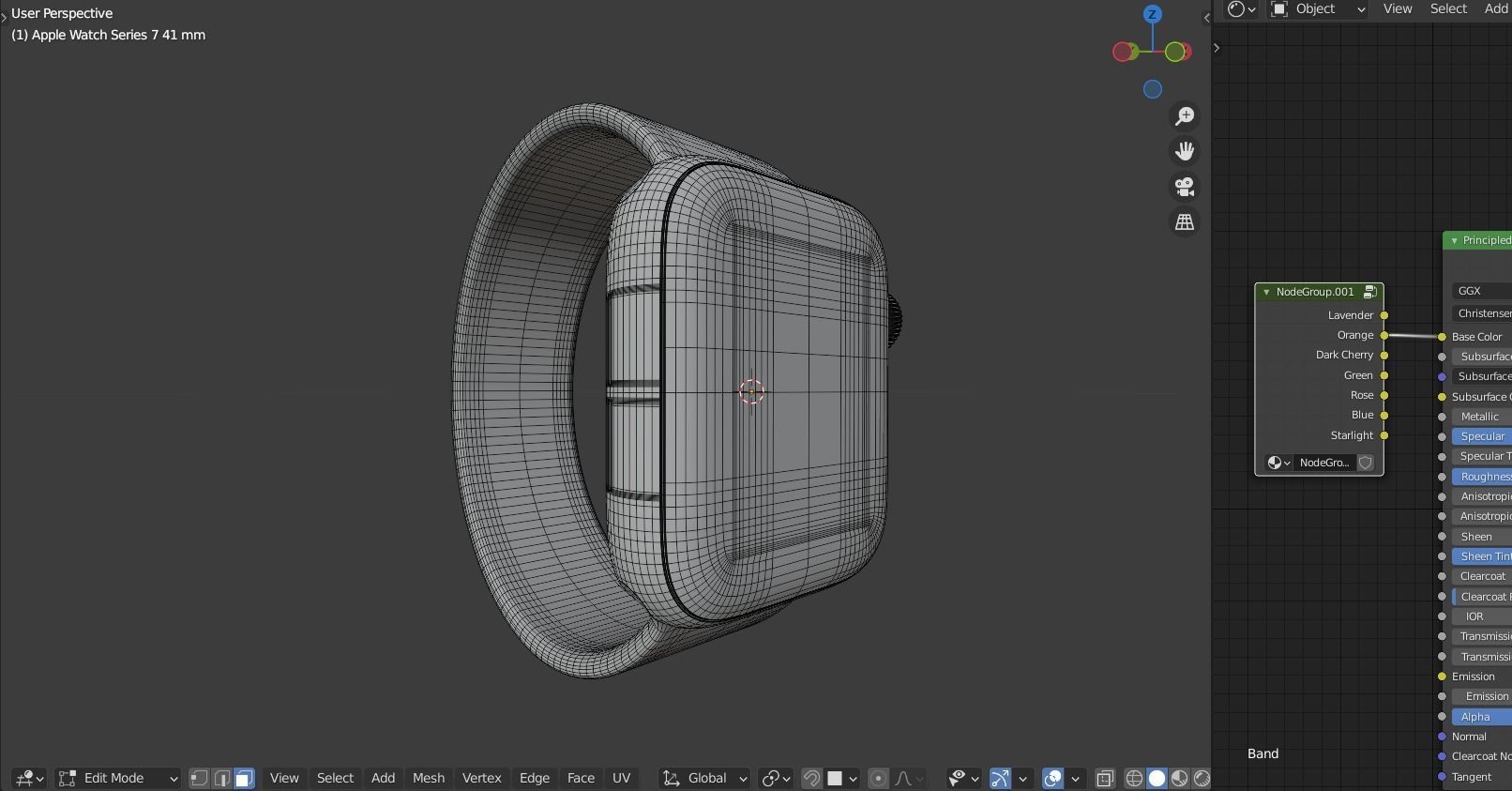Open the shader editor View menu
1512x791 pixels.
(1398, 8)
